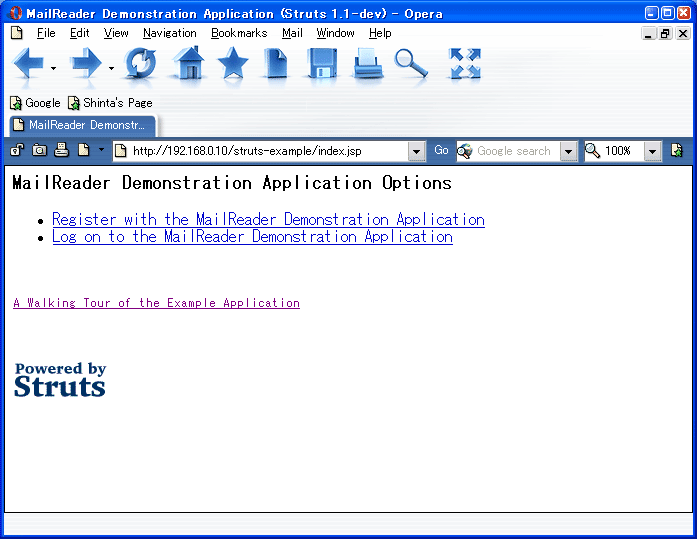Expand the Google search dropdown arrow
The image size is (698, 539).
click(x=568, y=151)
